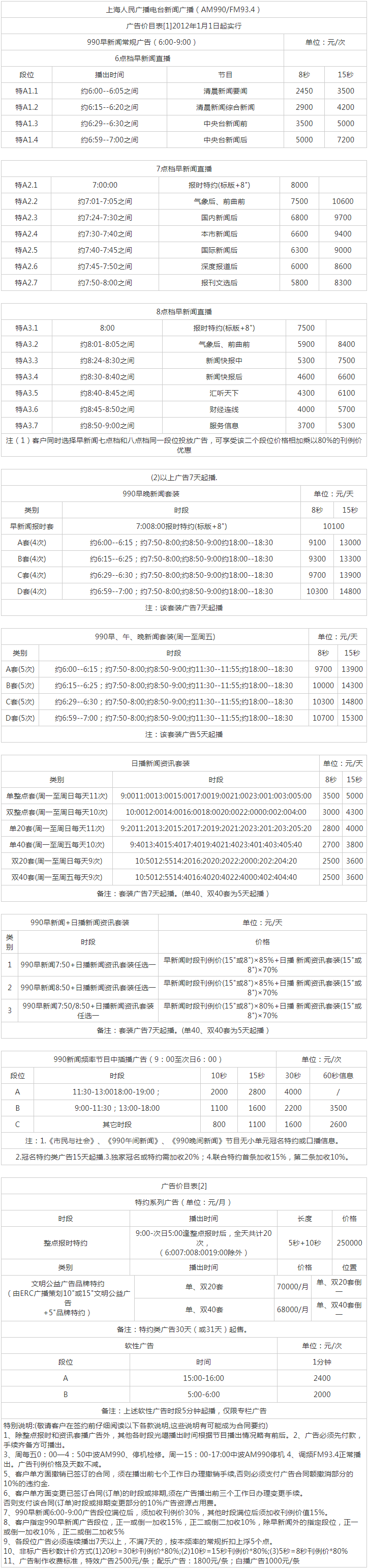Click the heading 特约系列广告（单位：元/月）
The width and height of the screenshot is (368, 1568).
point(183,1202)
